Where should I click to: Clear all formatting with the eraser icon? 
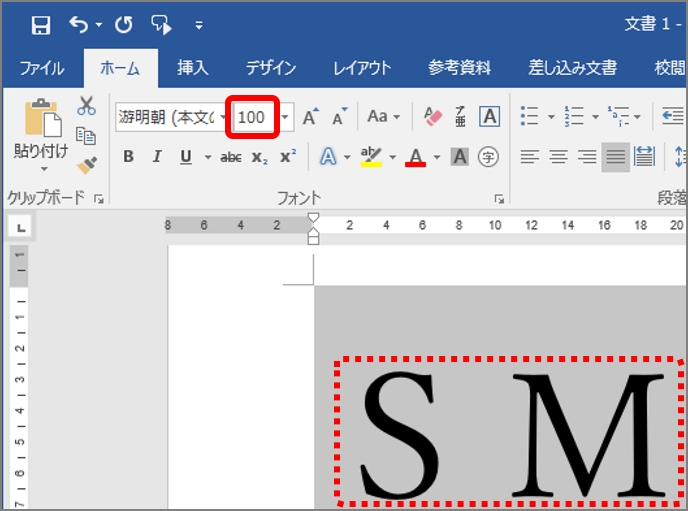433,117
